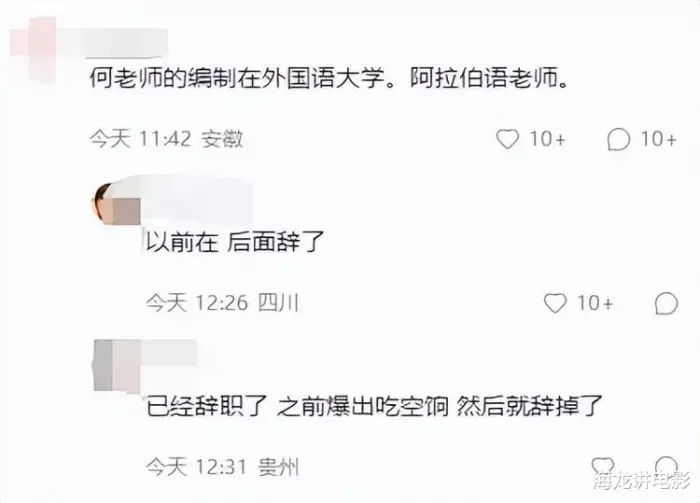This screenshot has height=503, width=700.
Task: Open avatar of 四川 commenter
Action: pyautogui.click(x=116, y=204)
